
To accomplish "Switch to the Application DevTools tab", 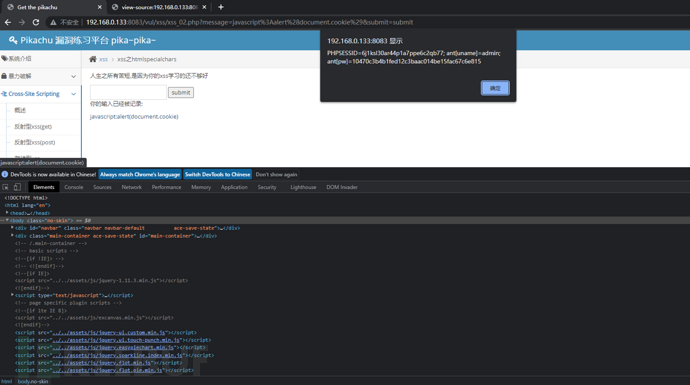I will point(234,187).
